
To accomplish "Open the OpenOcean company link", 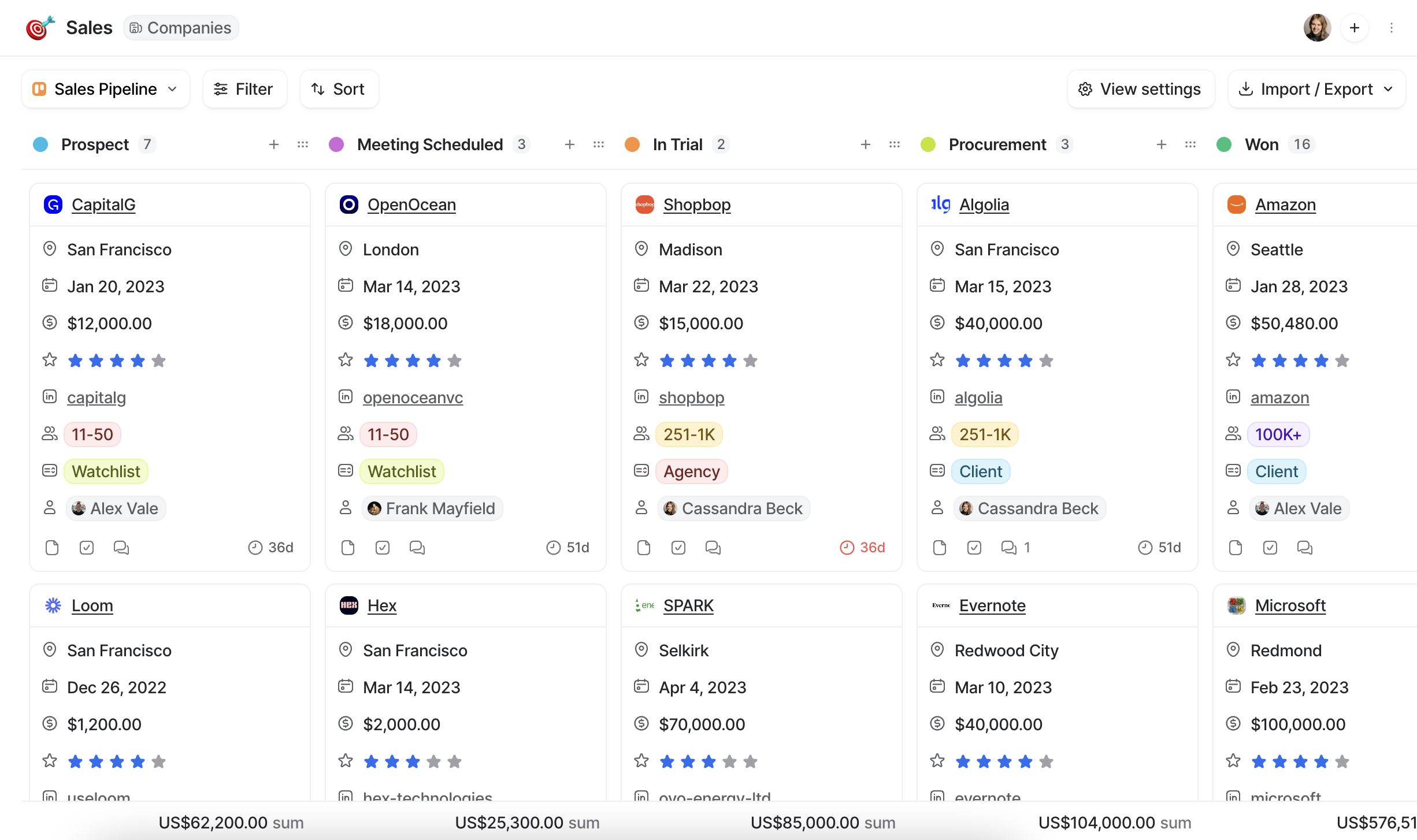I will 411,205.
